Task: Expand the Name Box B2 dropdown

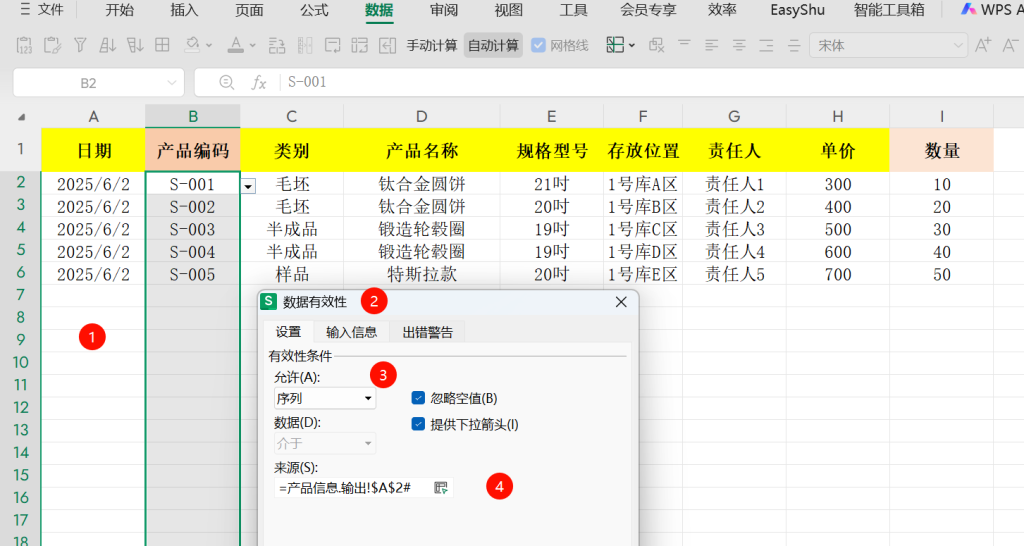Action: tap(171, 83)
